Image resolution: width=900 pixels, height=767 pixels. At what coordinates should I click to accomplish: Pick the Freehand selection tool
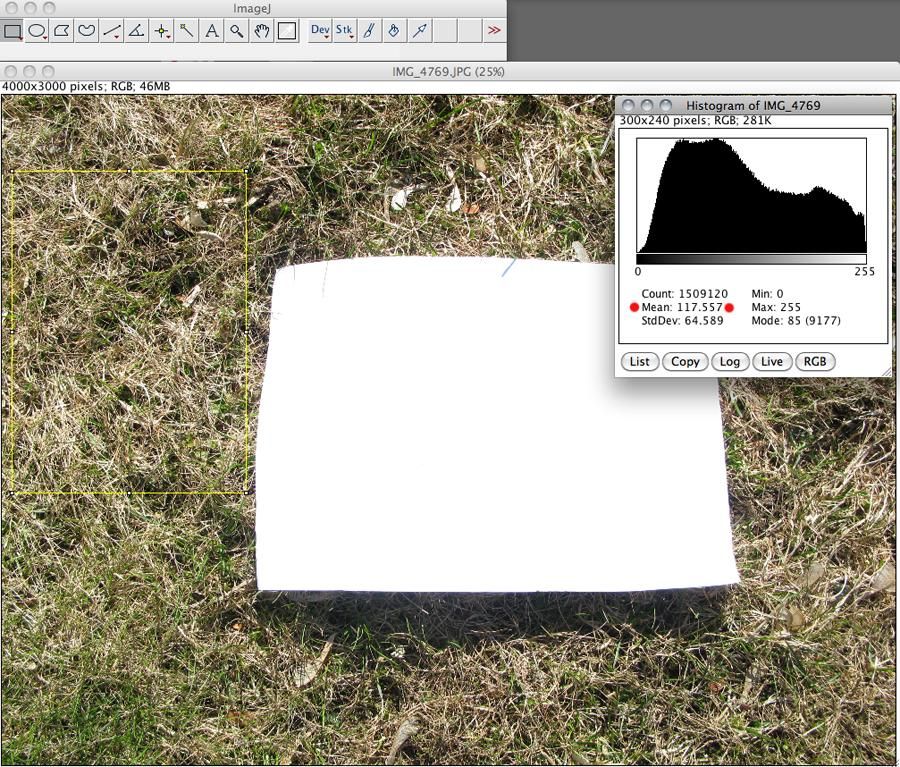pyautogui.click(x=86, y=30)
